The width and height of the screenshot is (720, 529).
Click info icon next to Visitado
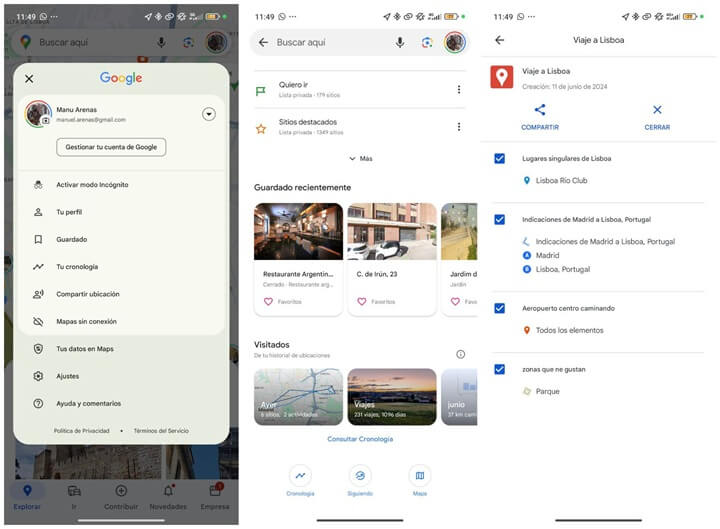(x=461, y=354)
